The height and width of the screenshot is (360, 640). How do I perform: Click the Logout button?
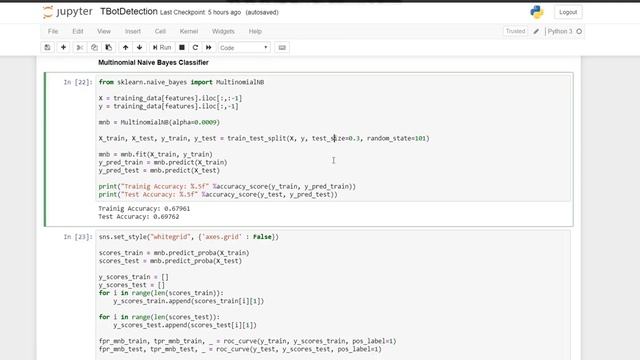point(568,12)
